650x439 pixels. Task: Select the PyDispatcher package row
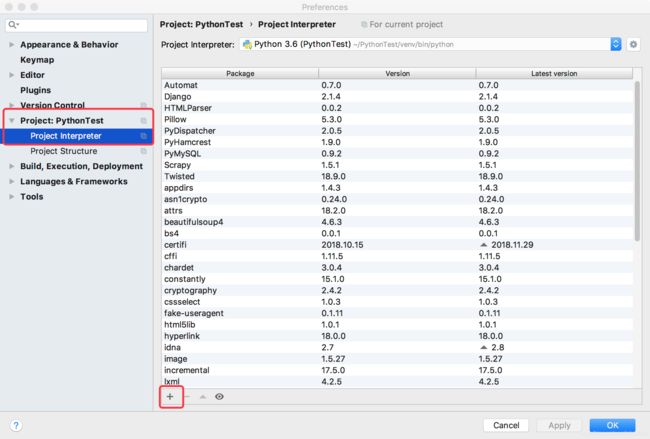click(397, 131)
